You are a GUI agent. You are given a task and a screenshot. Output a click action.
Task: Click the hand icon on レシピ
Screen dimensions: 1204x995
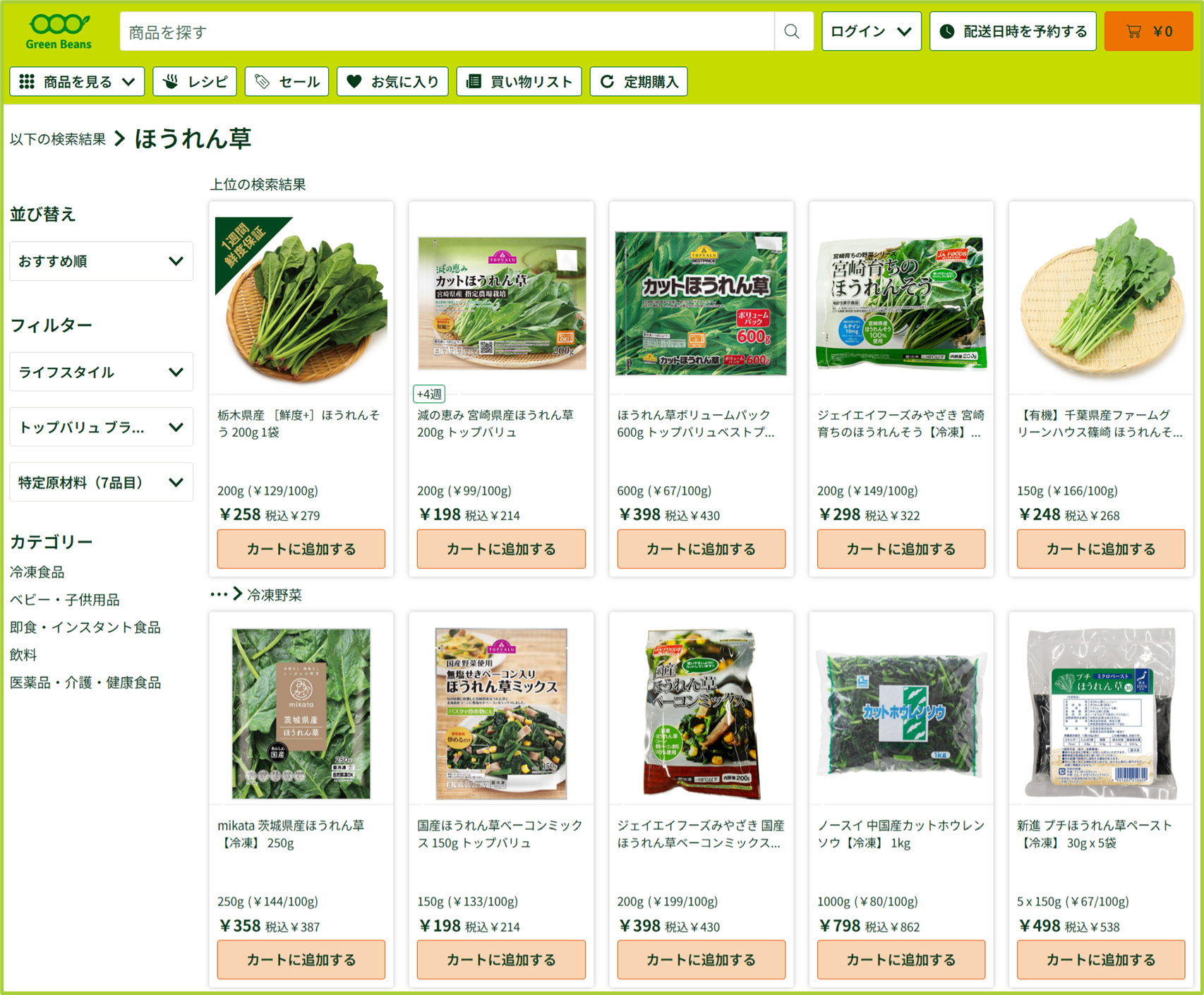coord(171,82)
